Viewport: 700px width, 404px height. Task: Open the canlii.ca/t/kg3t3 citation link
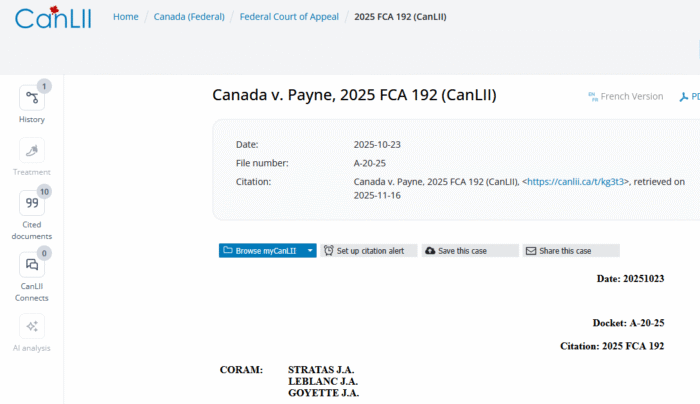(x=575, y=182)
